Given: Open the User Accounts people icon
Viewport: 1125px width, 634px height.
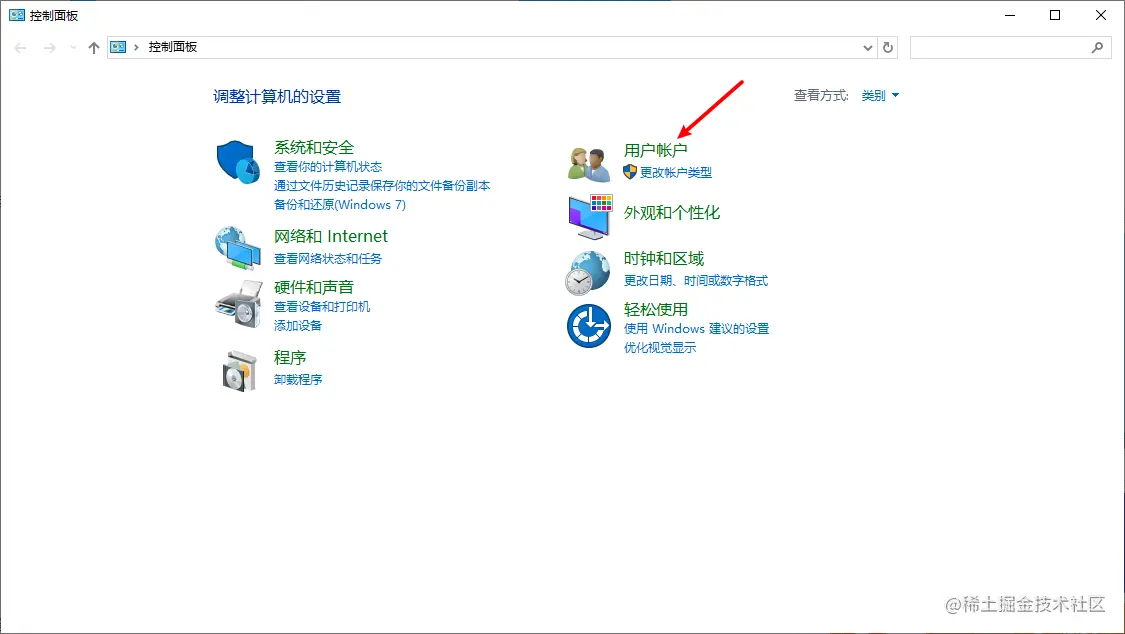Looking at the screenshot, I should [x=589, y=164].
